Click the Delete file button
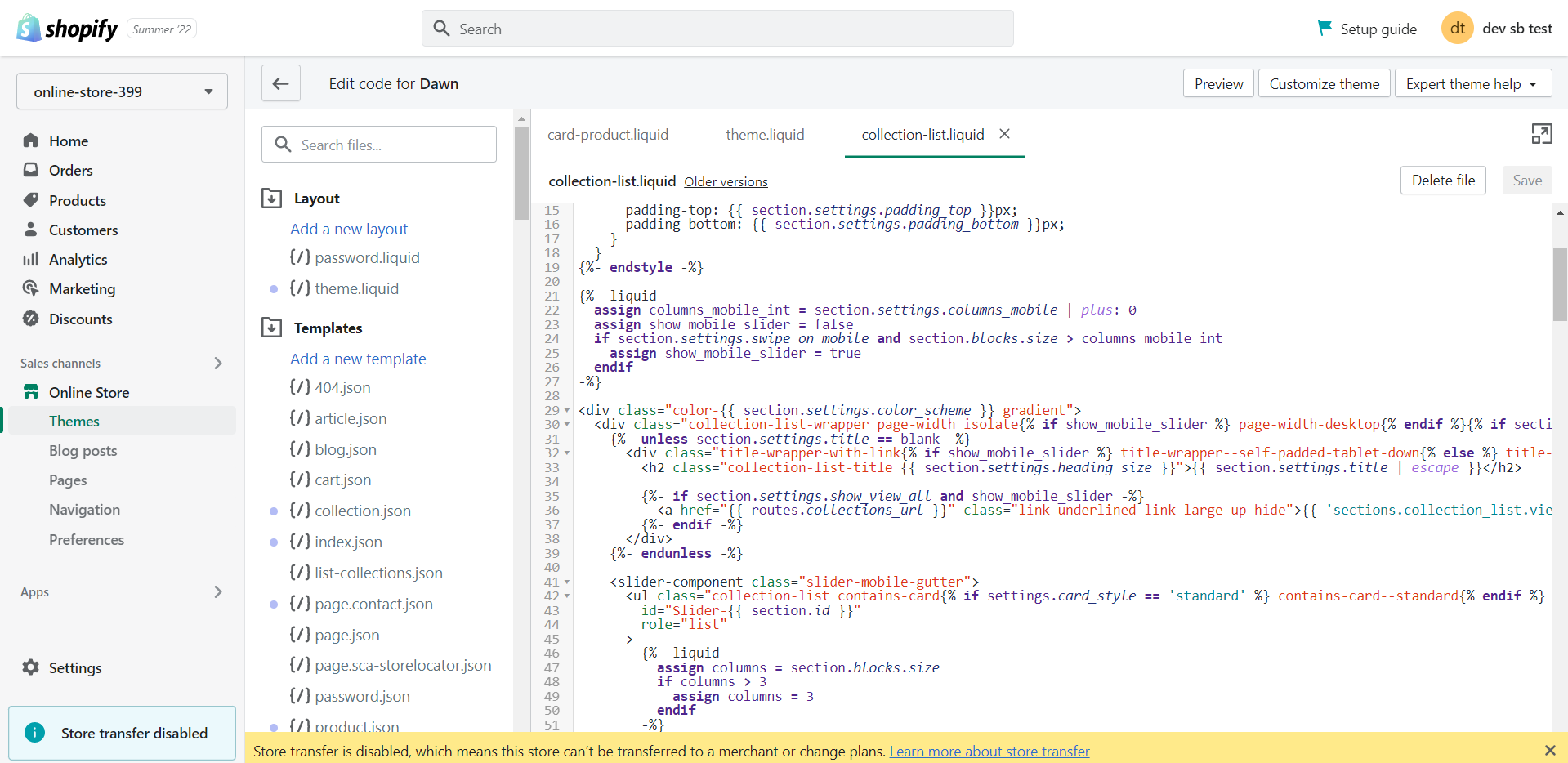This screenshot has height=763, width=1568. [x=1443, y=180]
